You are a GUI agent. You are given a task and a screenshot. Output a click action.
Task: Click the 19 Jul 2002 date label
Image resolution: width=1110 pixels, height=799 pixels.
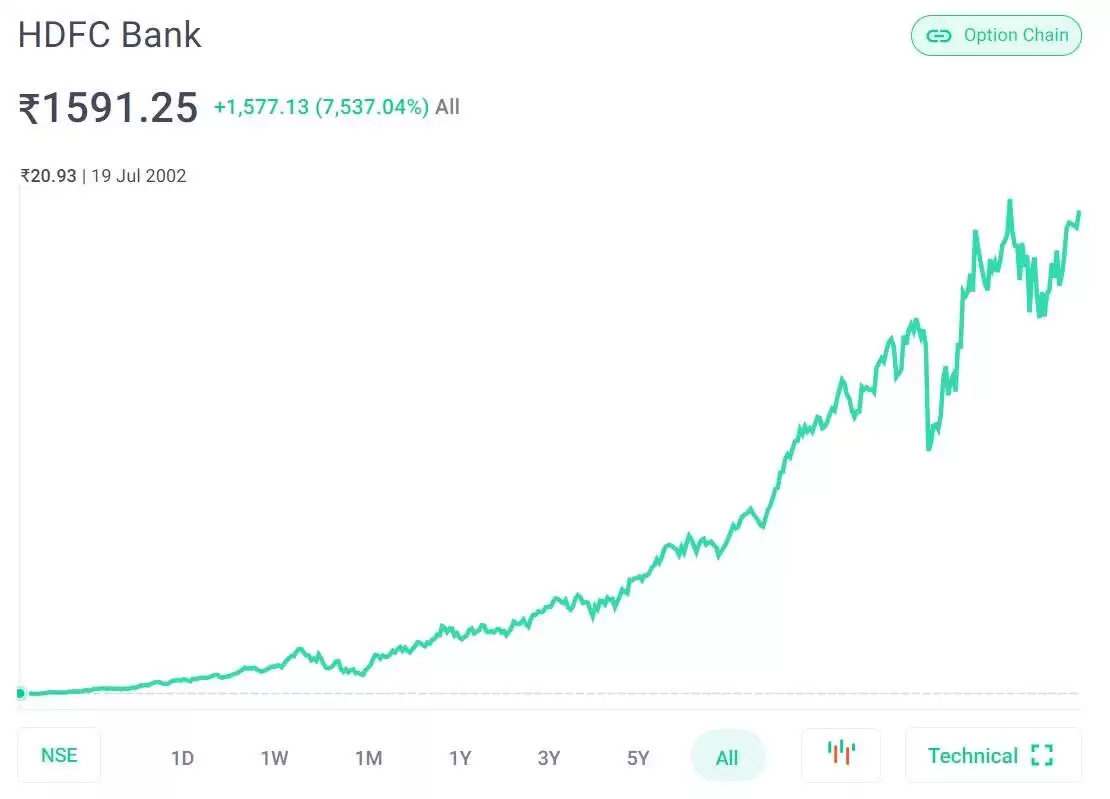tap(142, 176)
